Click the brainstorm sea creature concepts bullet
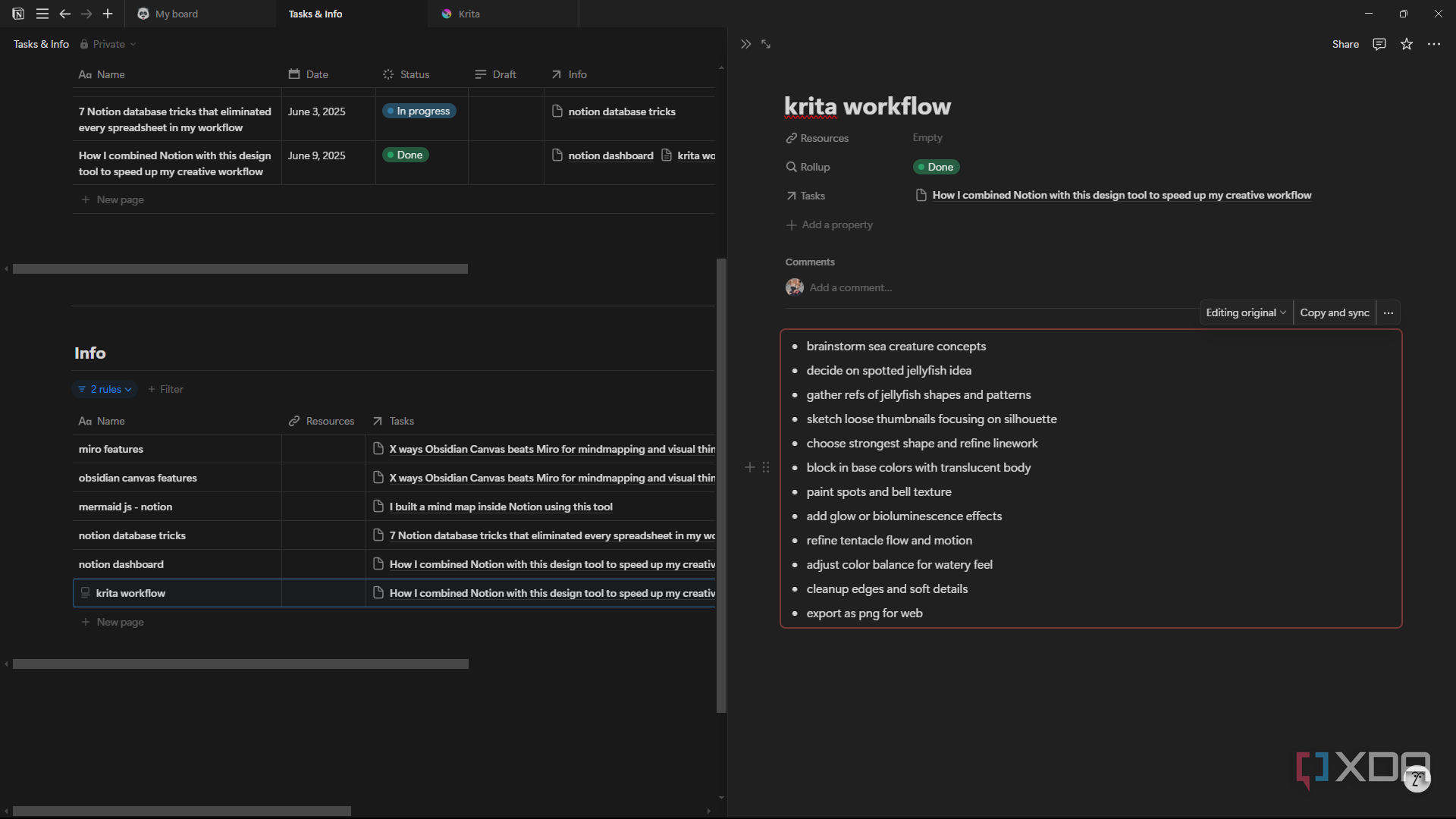 (x=896, y=346)
